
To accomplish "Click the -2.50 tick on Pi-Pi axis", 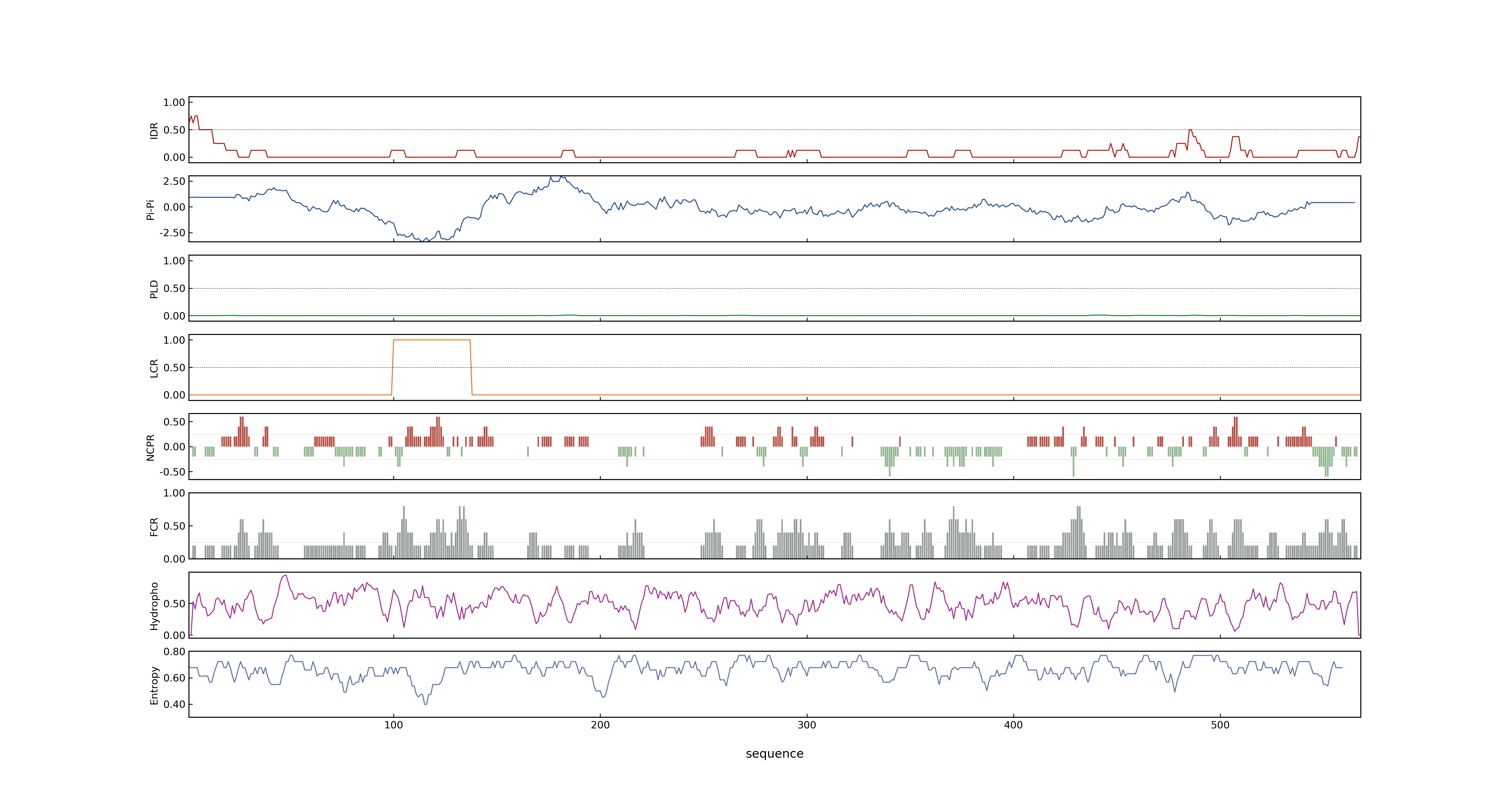I will [172, 233].
